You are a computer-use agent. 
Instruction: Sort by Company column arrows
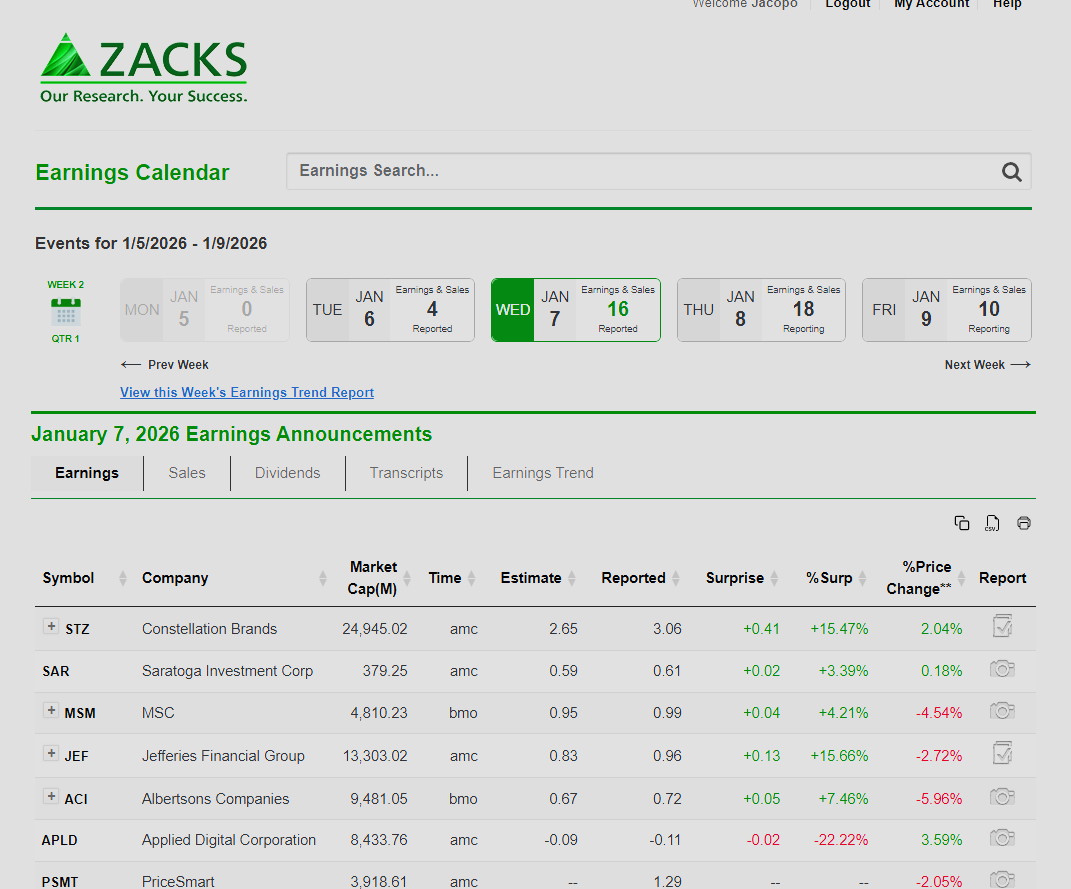tap(322, 578)
